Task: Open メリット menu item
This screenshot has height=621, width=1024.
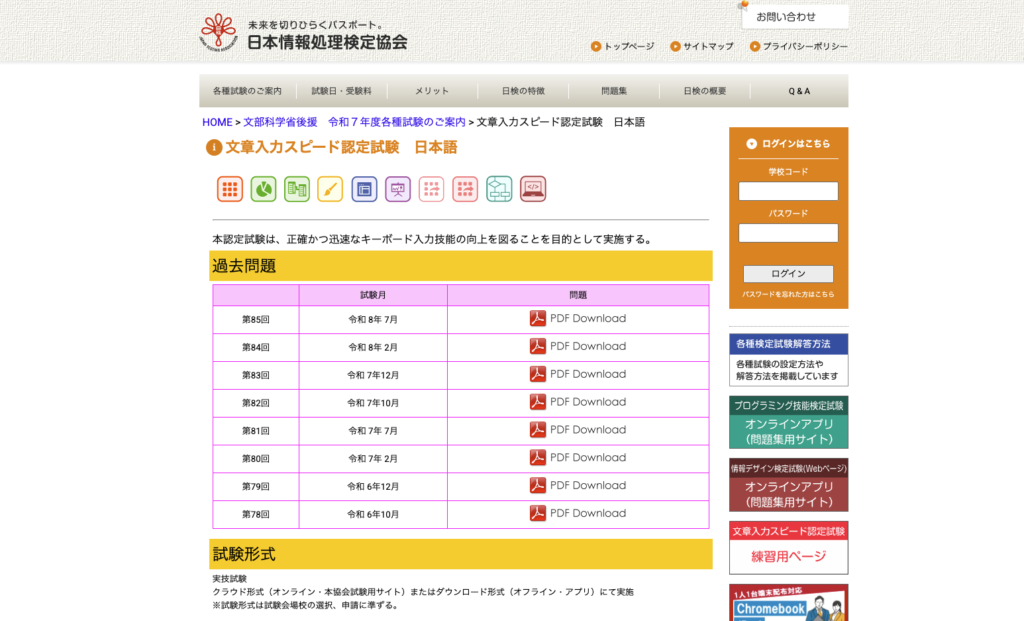Action: click(x=432, y=91)
